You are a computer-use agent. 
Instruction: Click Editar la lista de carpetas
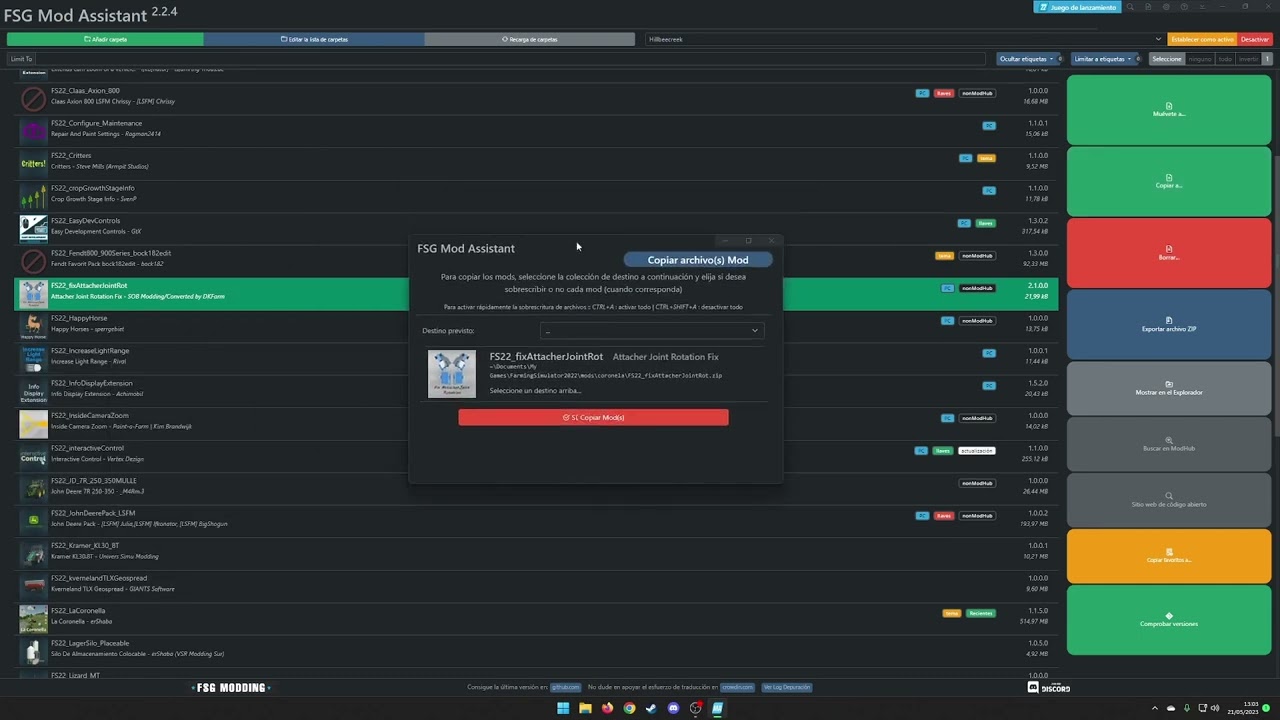[x=314, y=39]
